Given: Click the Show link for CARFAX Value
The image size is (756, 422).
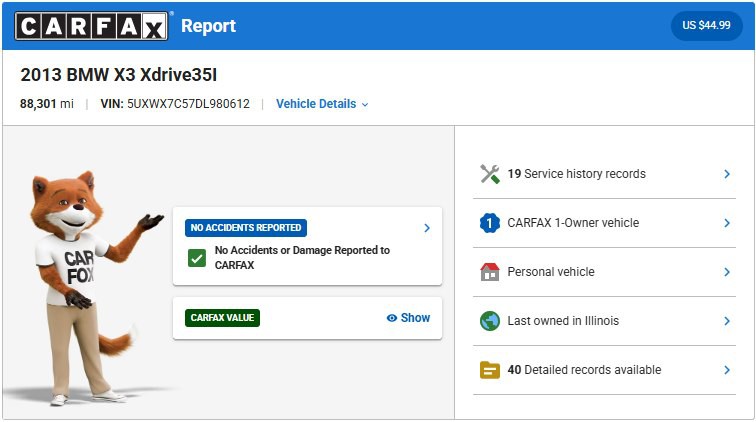Looking at the screenshot, I should click(x=415, y=318).
